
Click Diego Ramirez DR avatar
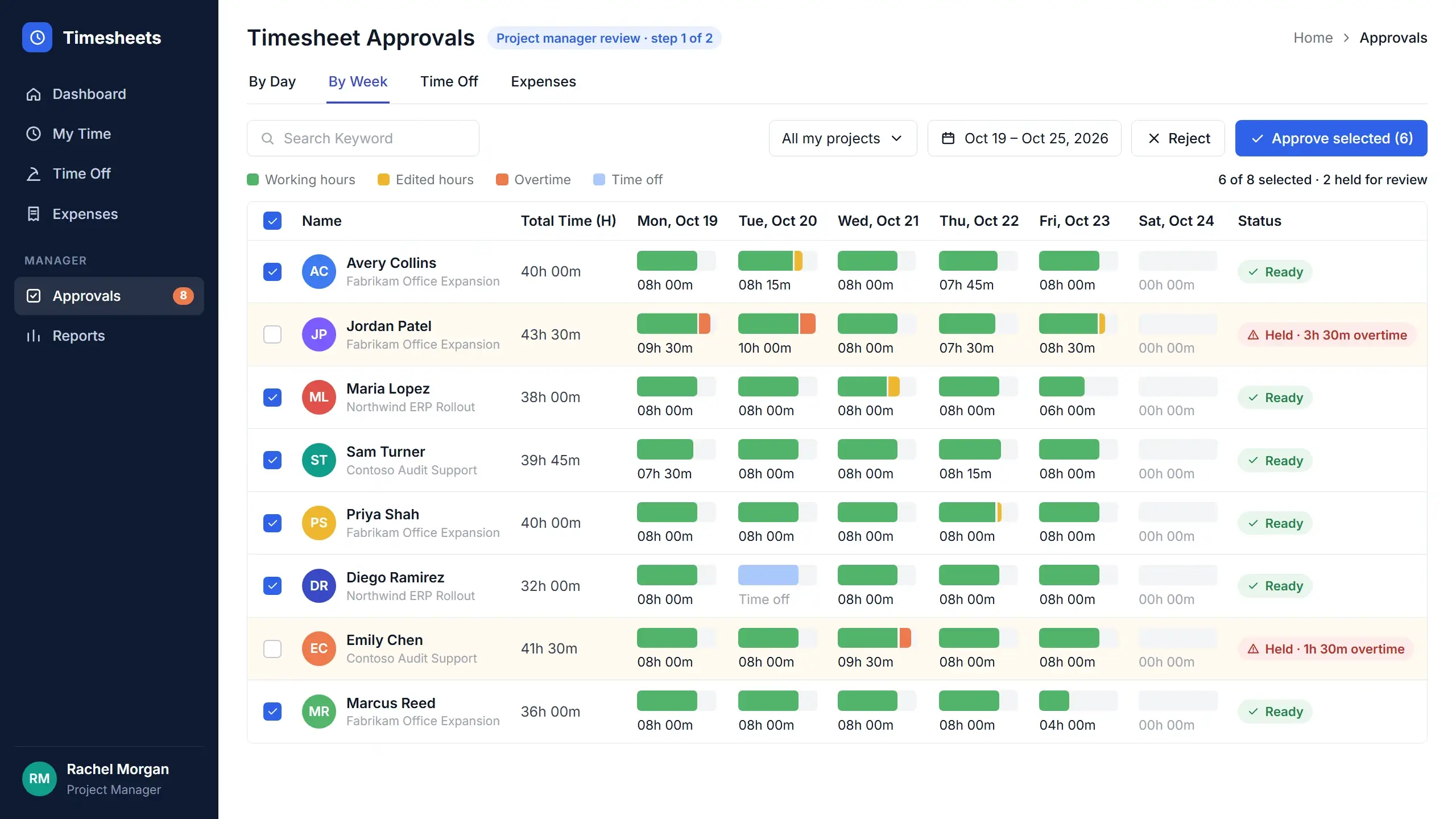click(x=318, y=586)
